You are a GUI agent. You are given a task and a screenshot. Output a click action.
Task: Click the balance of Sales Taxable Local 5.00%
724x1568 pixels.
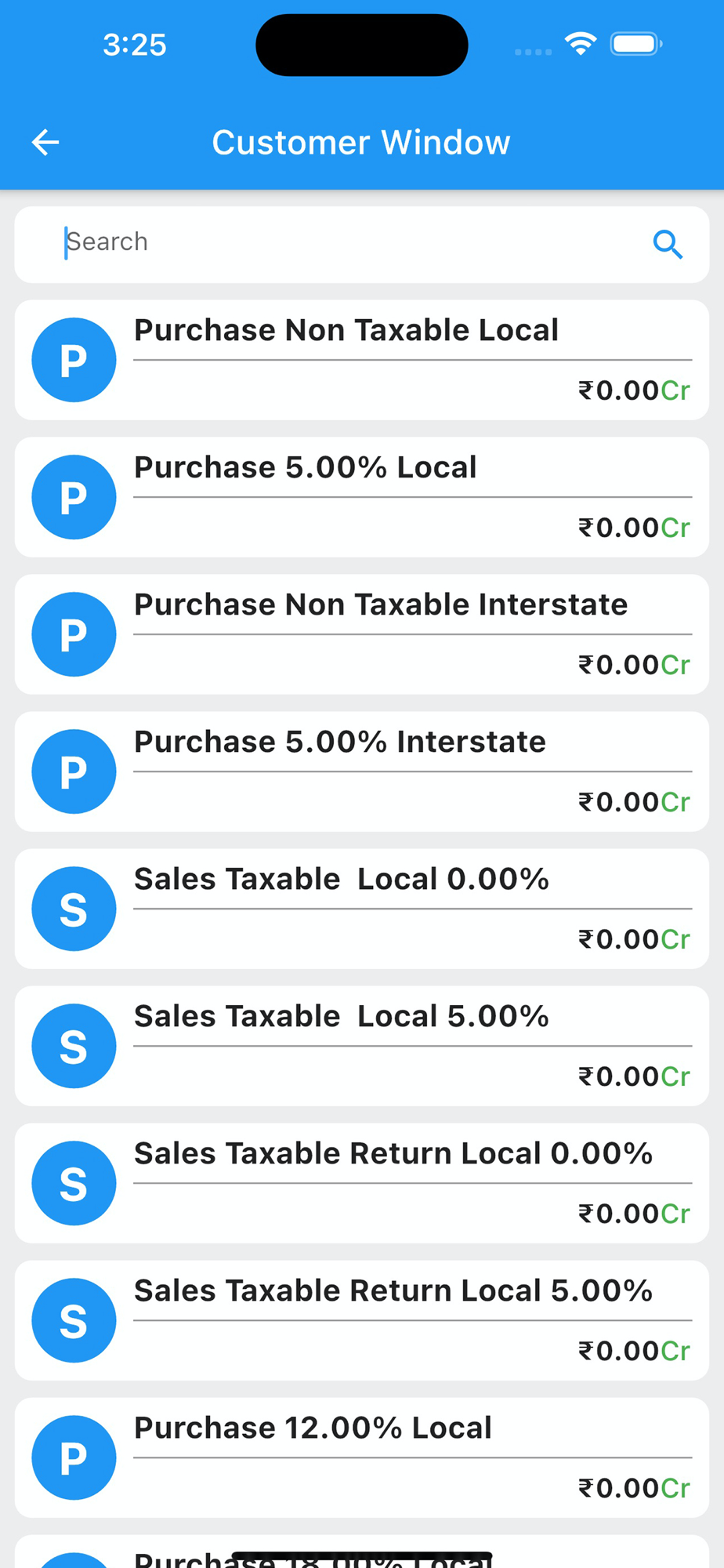coord(633,1076)
